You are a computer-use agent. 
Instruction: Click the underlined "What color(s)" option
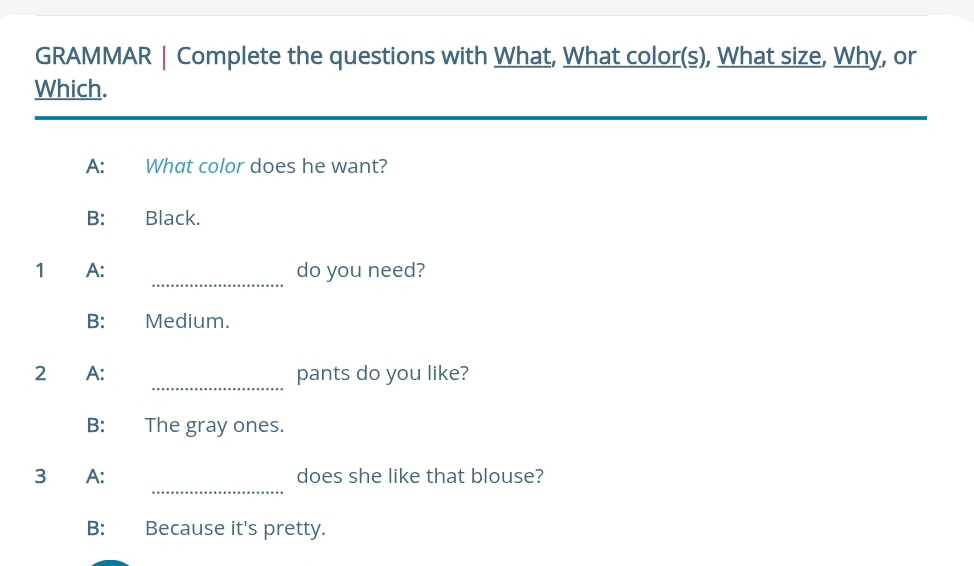[x=634, y=56]
